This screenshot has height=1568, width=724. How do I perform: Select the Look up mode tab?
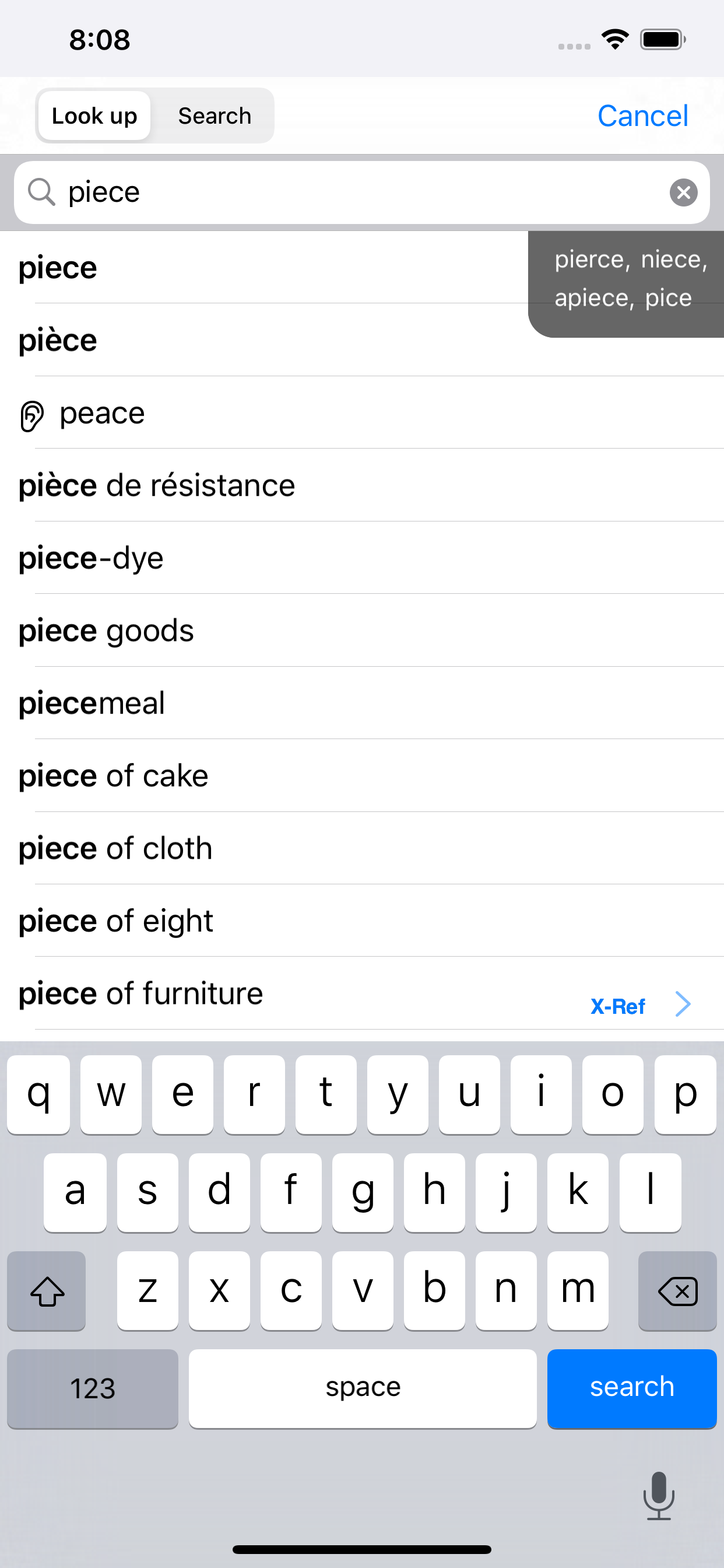point(94,116)
